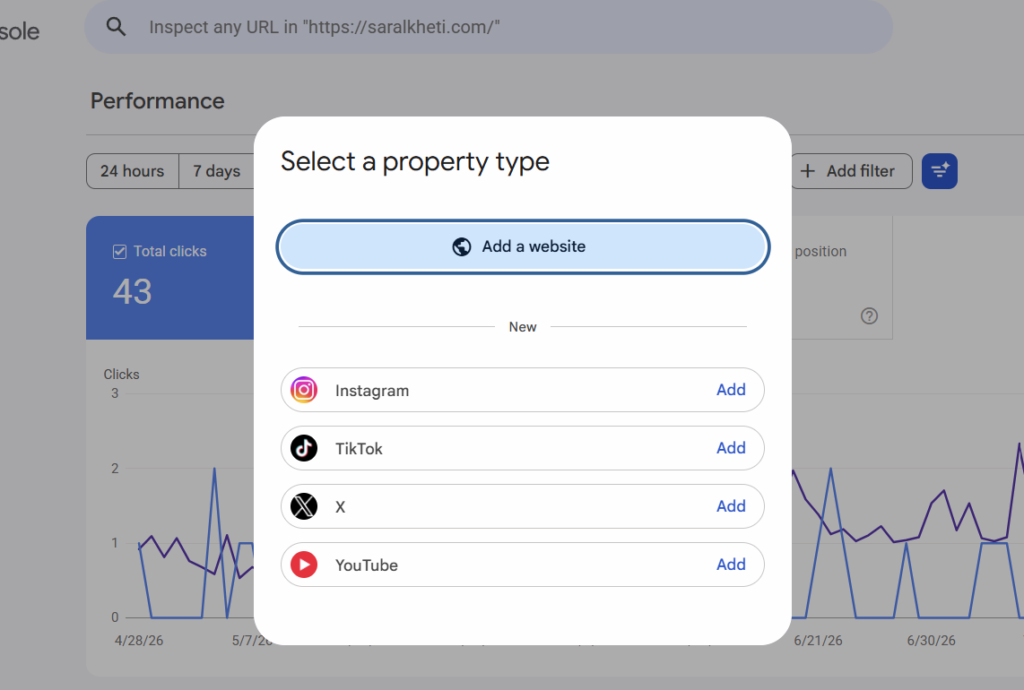Click the New divider label
This screenshot has width=1024, height=690.
522,326
